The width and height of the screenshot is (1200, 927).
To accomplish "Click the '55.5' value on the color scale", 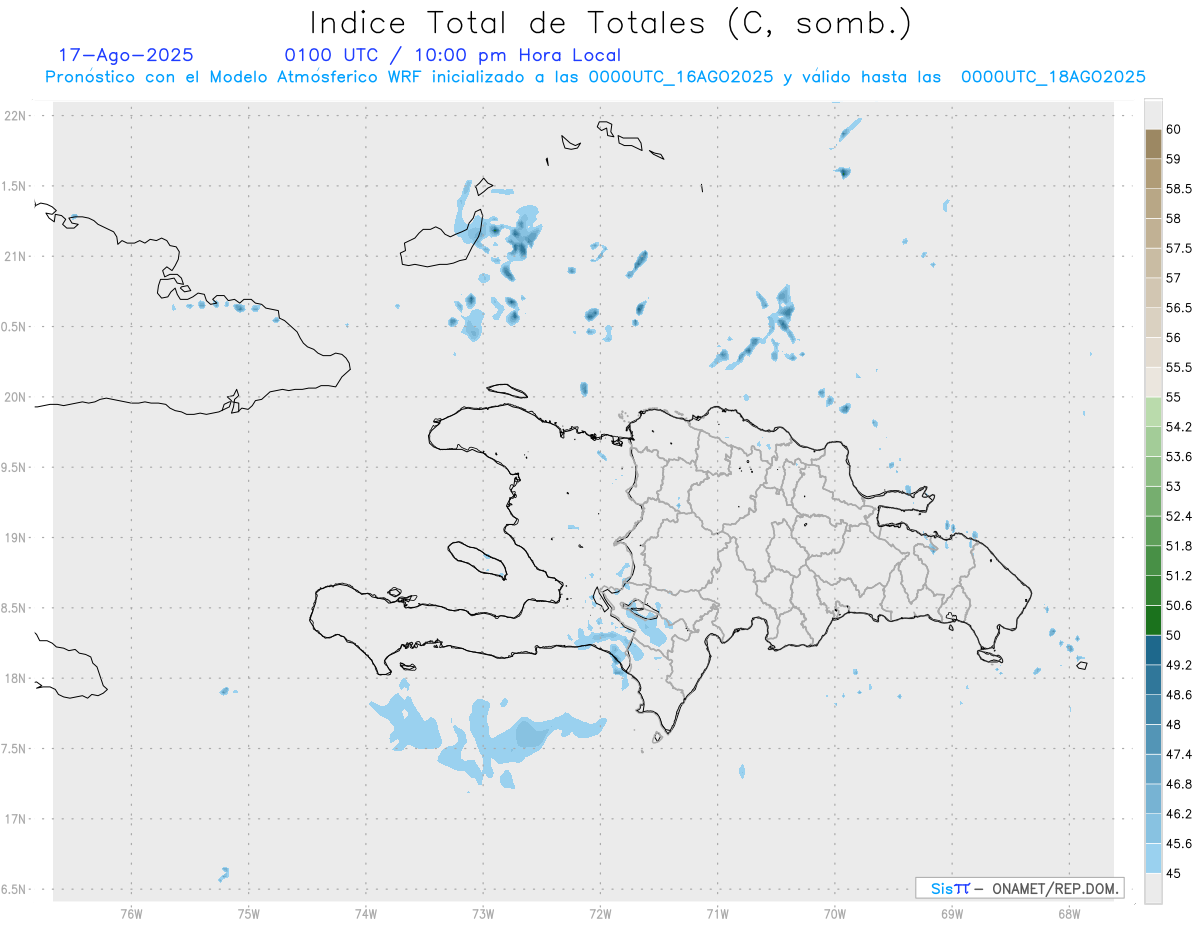I will (x=1179, y=367).
